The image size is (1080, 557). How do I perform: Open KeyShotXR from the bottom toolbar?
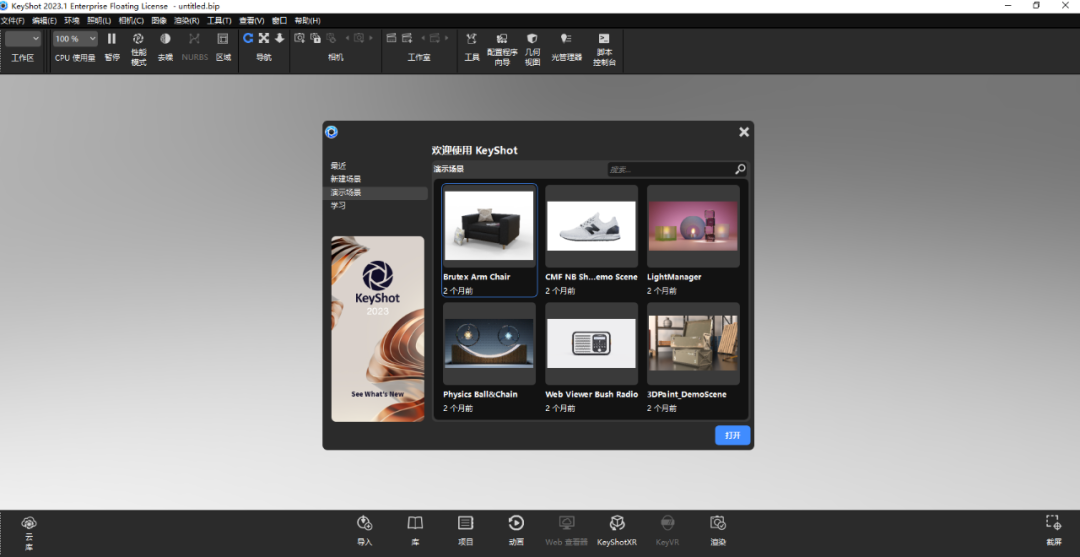coord(617,523)
